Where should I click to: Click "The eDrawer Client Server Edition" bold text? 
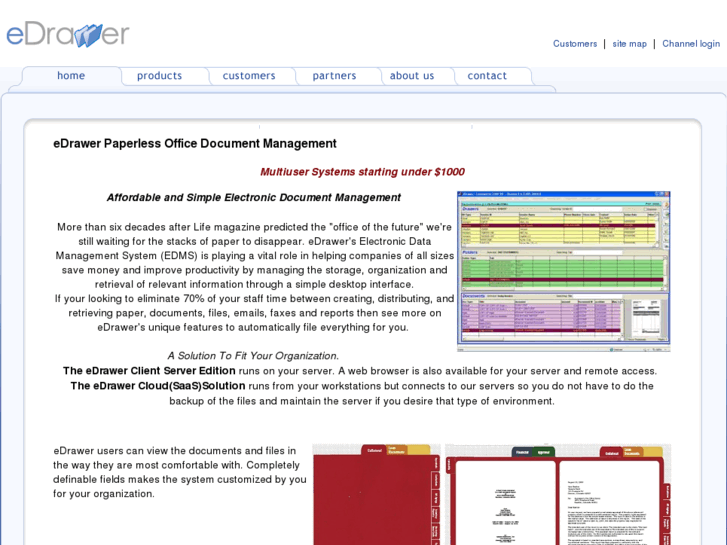click(x=149, y=371)
